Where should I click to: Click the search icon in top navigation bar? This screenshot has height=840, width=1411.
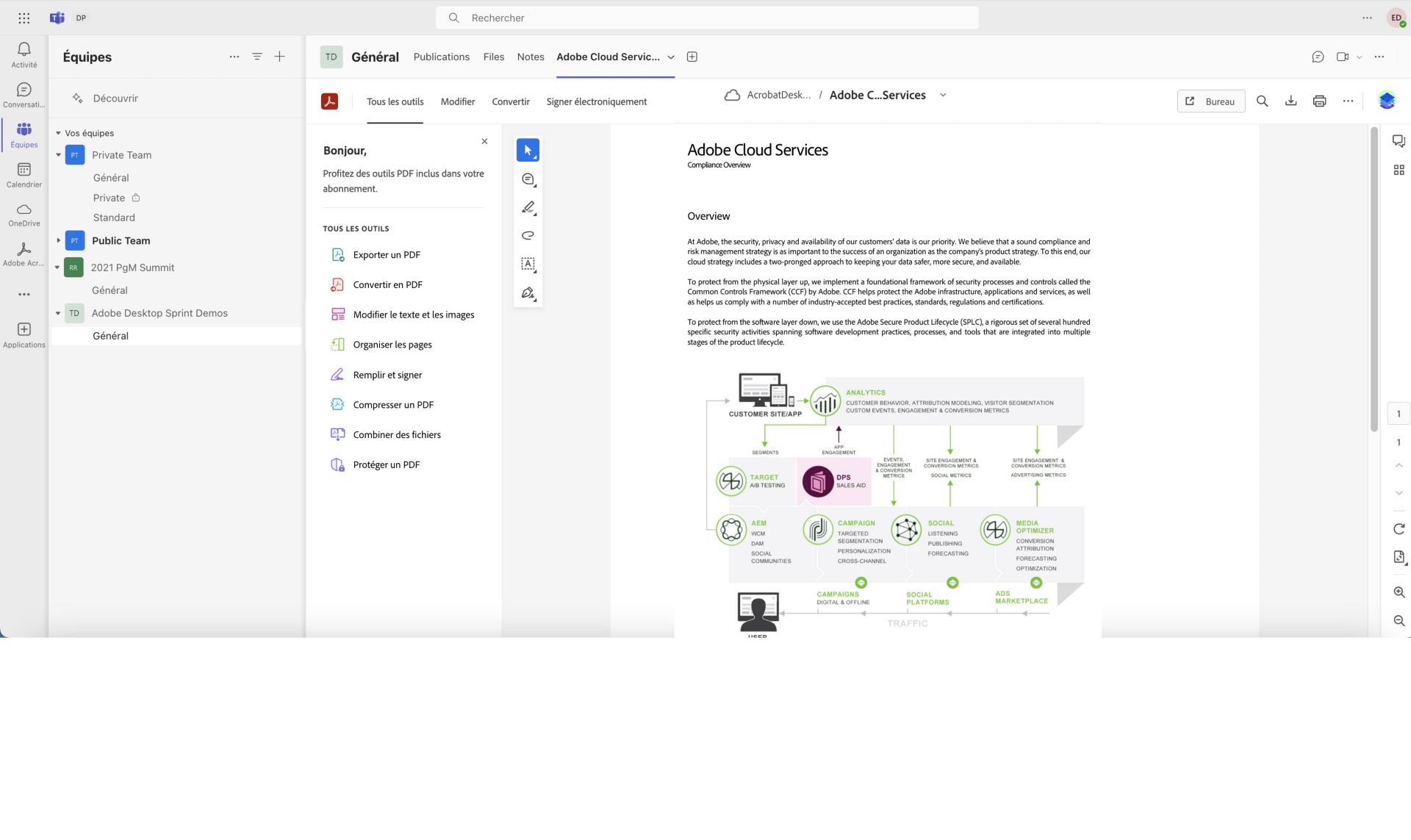coord(1262,100)
